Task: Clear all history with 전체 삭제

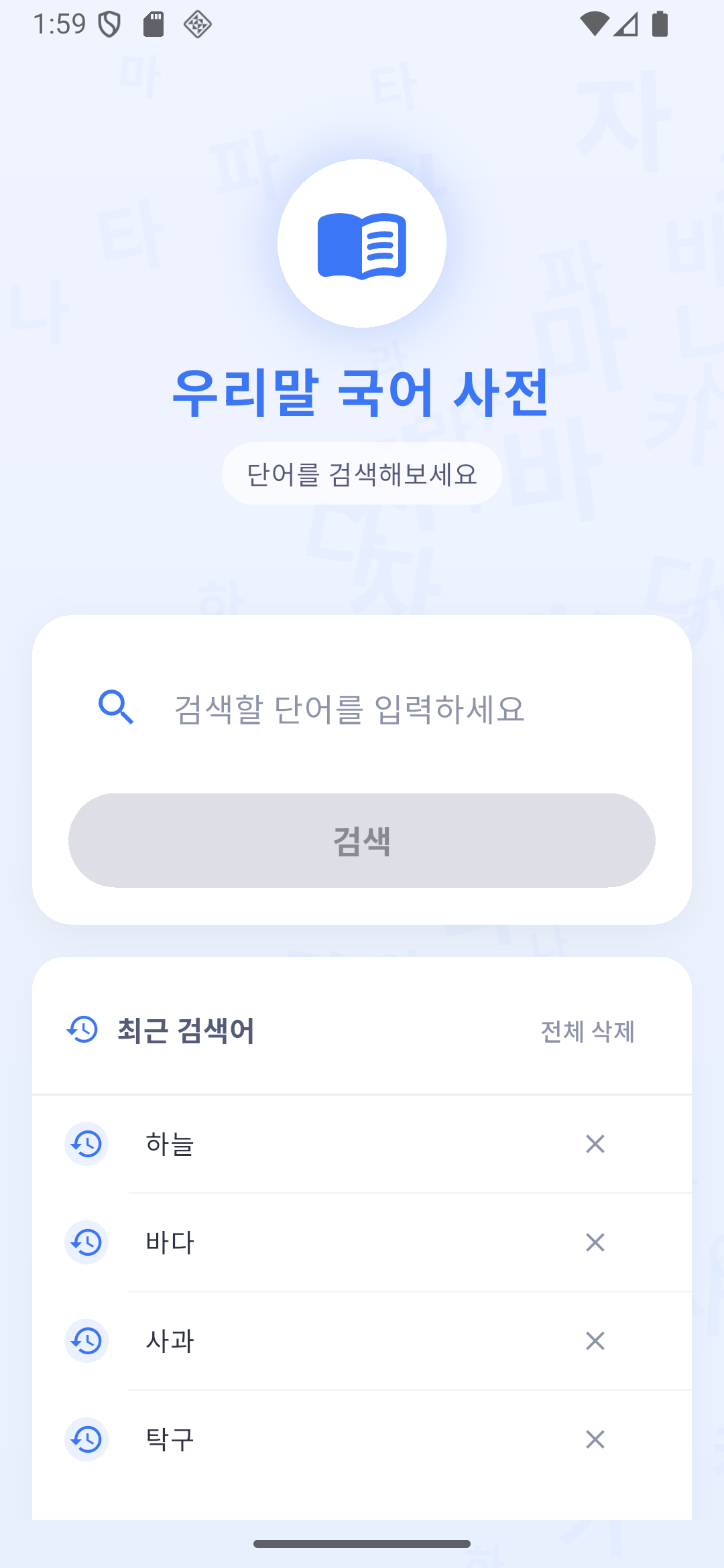Action: (x=587, y=1031)
